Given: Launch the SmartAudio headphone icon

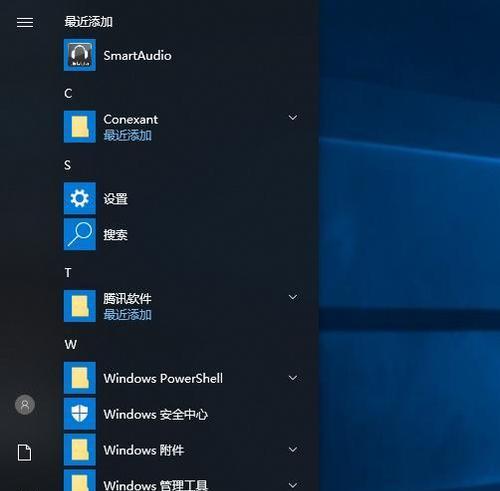Looking at the screenshot, I should click(x=80, y=55).
